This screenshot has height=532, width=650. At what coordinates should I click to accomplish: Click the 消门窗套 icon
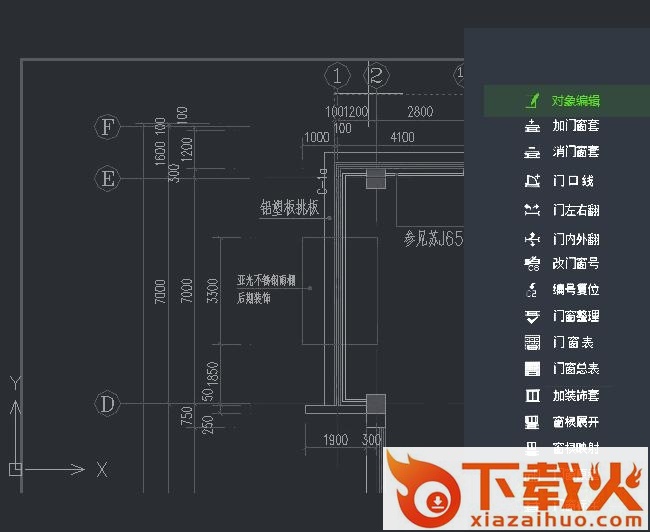tap(532, 152)
